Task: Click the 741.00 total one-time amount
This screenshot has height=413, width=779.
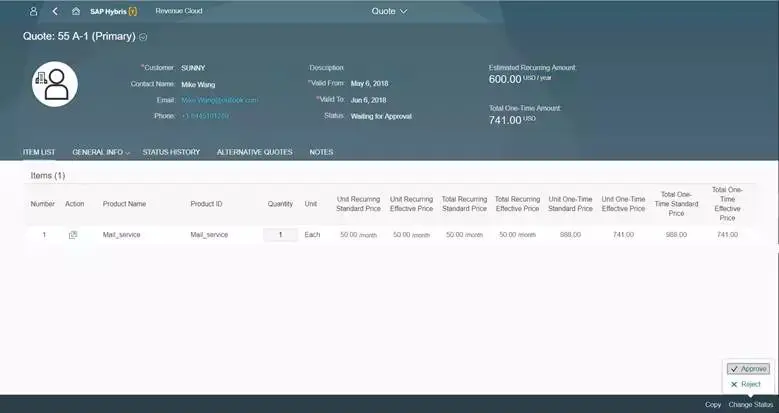Action: [x=505, y=120]
